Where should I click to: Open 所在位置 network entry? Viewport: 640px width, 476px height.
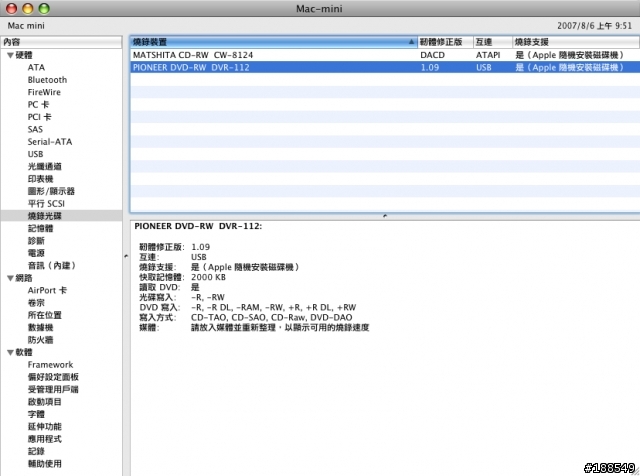44,315
